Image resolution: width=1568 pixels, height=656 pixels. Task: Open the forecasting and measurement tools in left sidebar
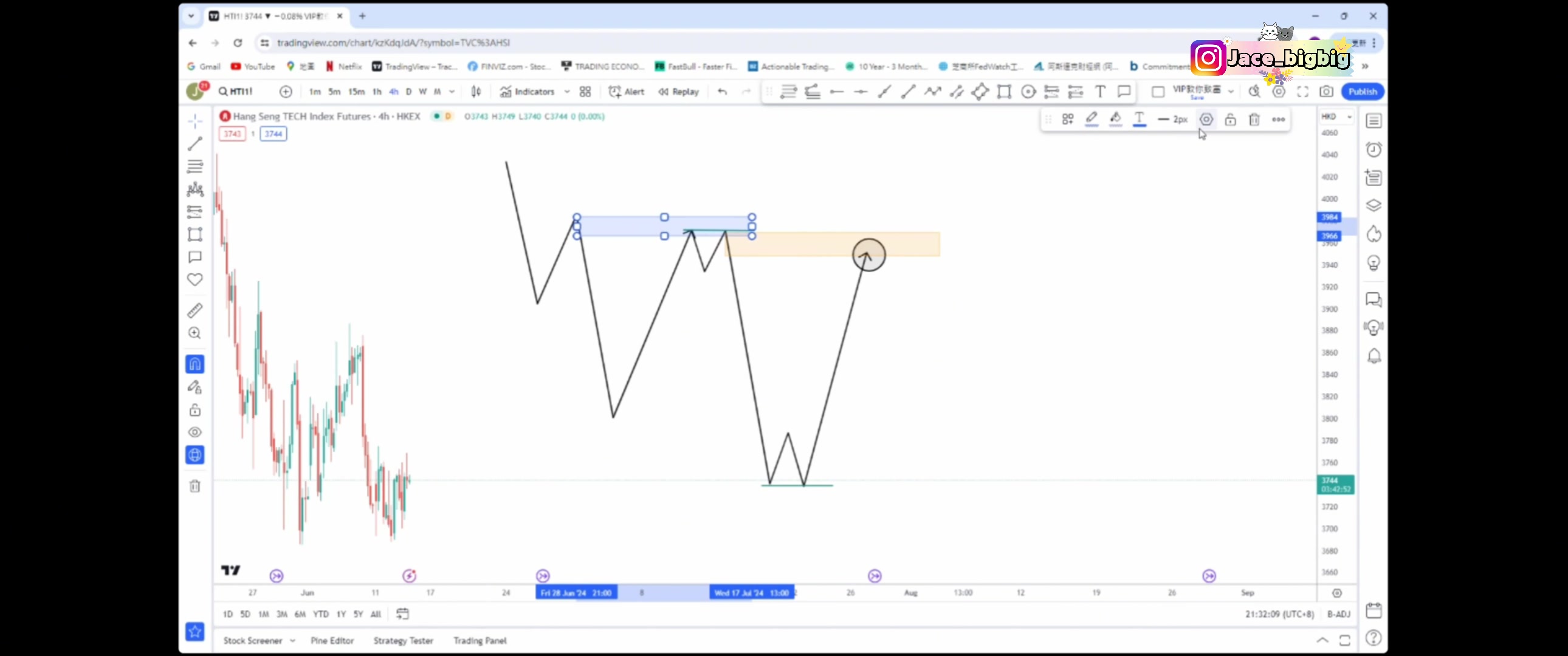point(194,212)
